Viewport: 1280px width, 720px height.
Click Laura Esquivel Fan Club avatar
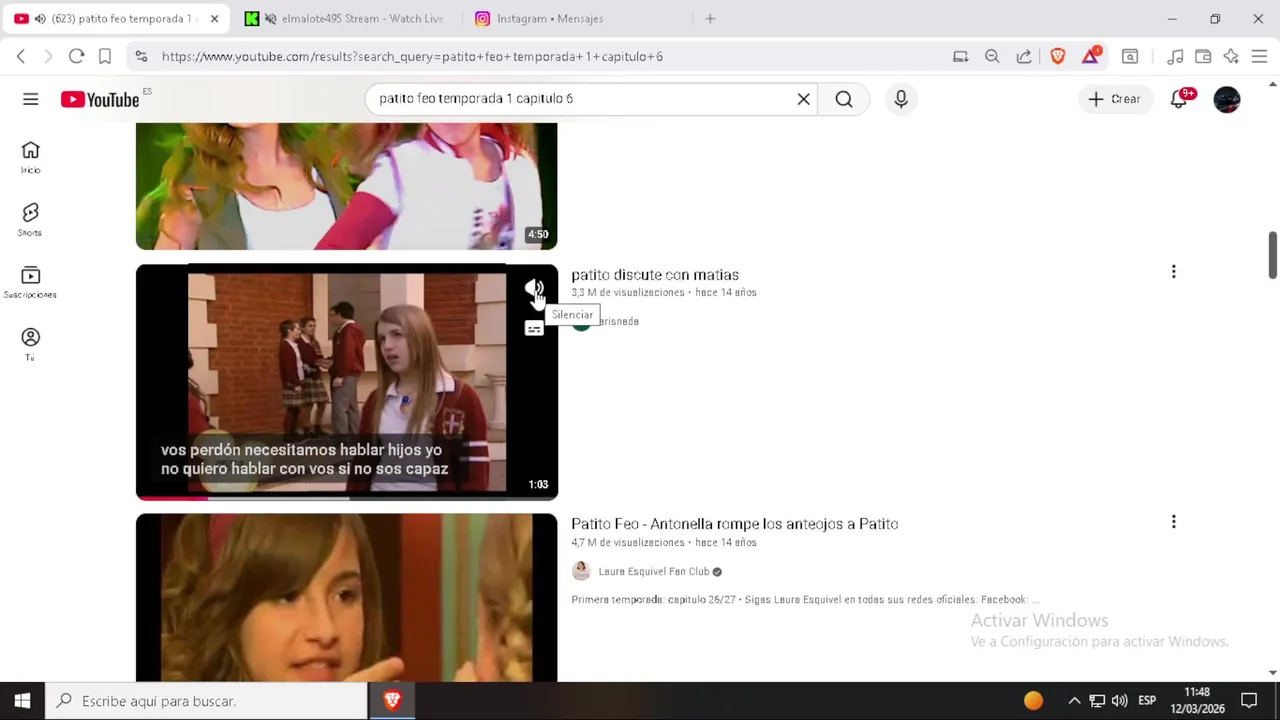(581, 571)
